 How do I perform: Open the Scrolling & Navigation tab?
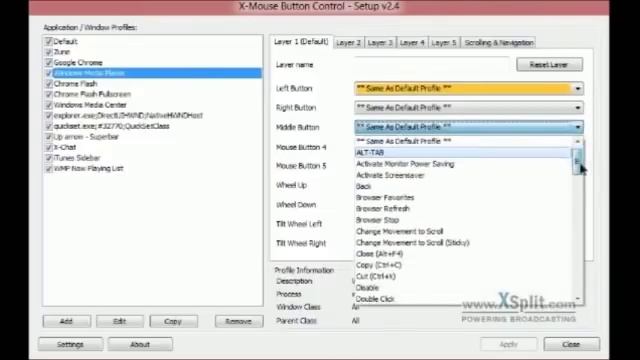tap(499, 43)
